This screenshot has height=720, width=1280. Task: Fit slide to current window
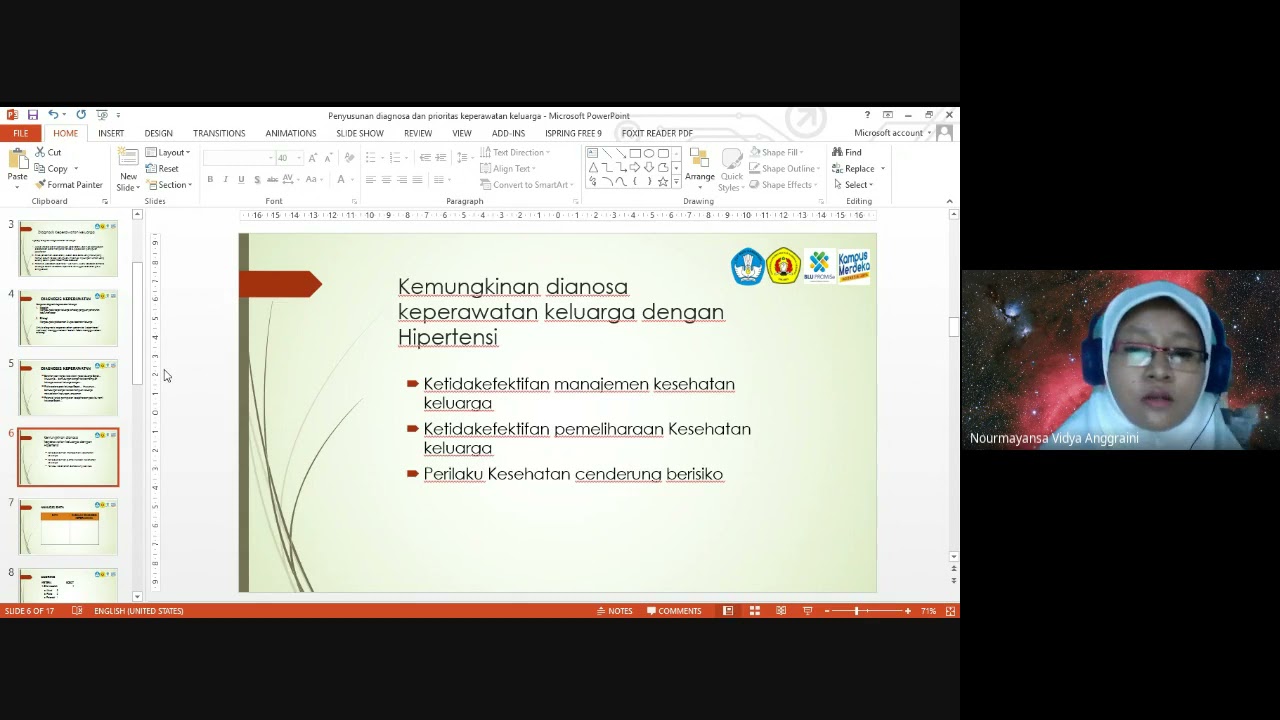951,611
